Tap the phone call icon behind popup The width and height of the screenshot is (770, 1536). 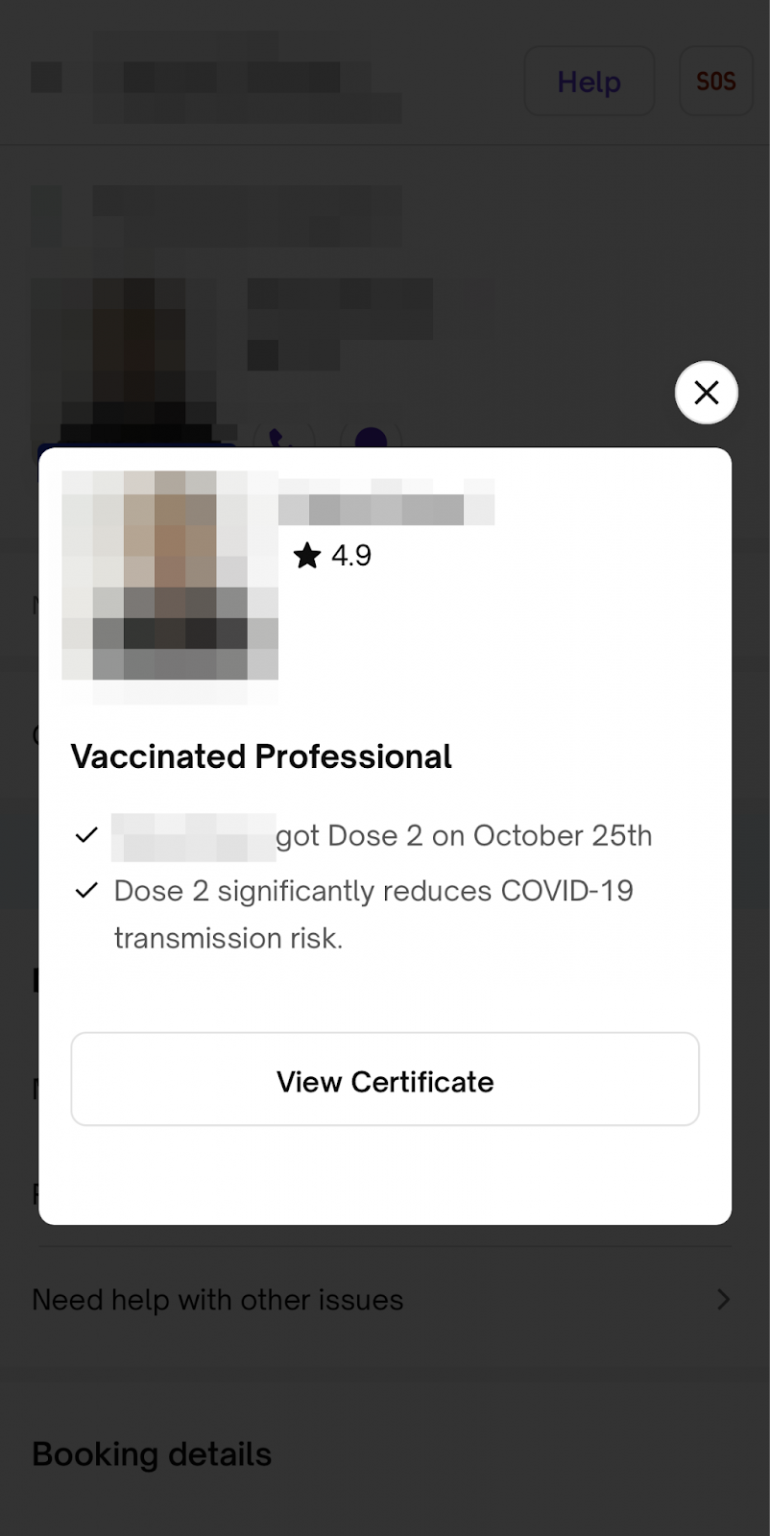(284, 435)
